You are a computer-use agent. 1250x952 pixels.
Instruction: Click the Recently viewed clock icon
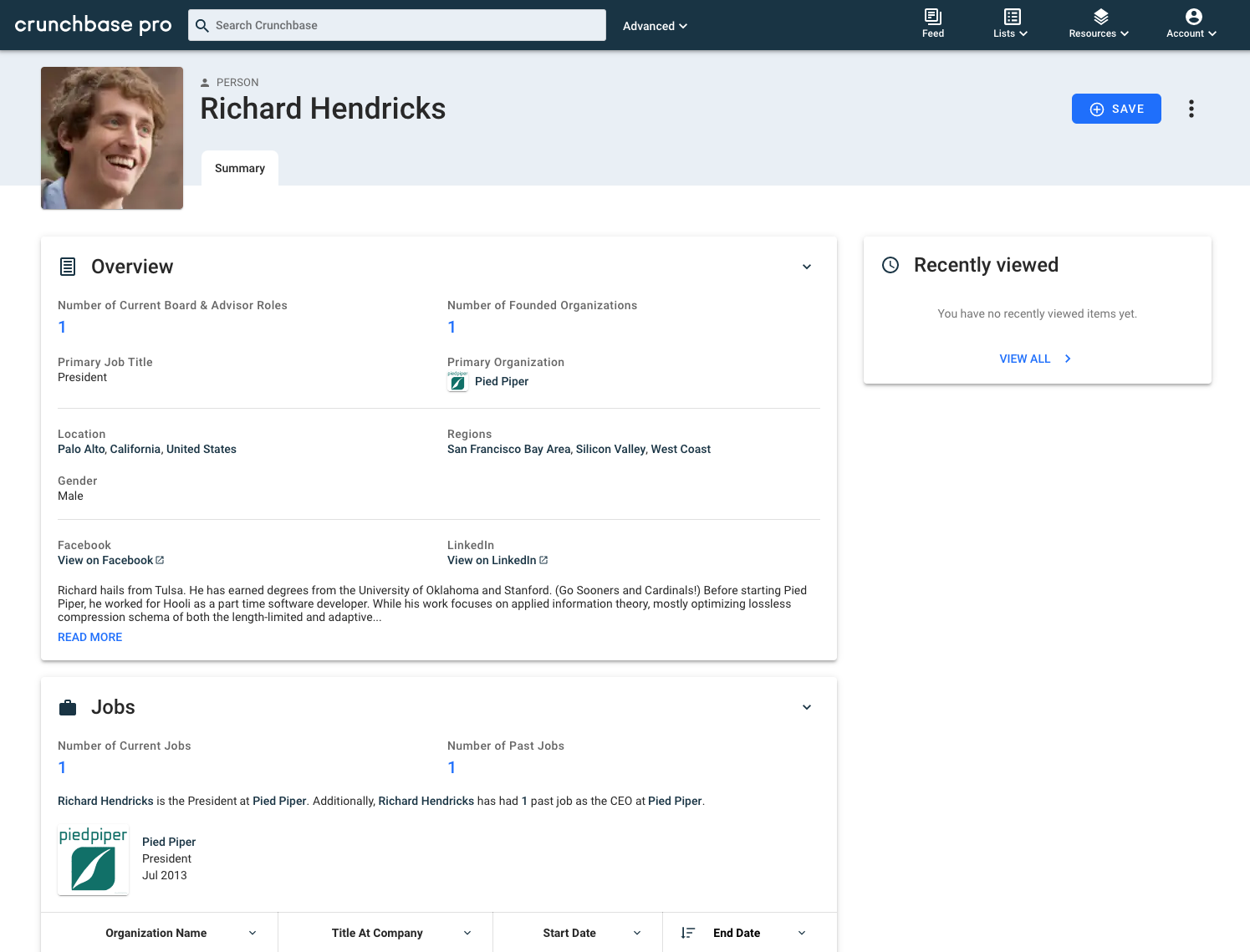(890, 265)
